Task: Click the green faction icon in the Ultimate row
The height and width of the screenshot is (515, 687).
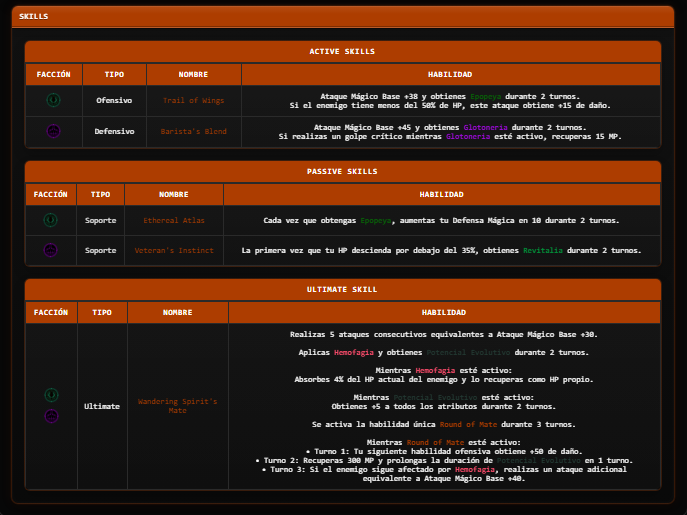Action: tap(51, 395)
